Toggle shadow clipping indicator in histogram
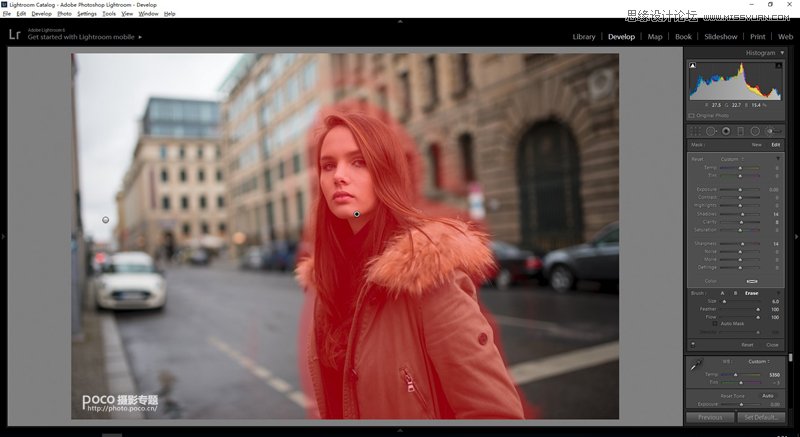Screen dimensions: 800x437 692,65
